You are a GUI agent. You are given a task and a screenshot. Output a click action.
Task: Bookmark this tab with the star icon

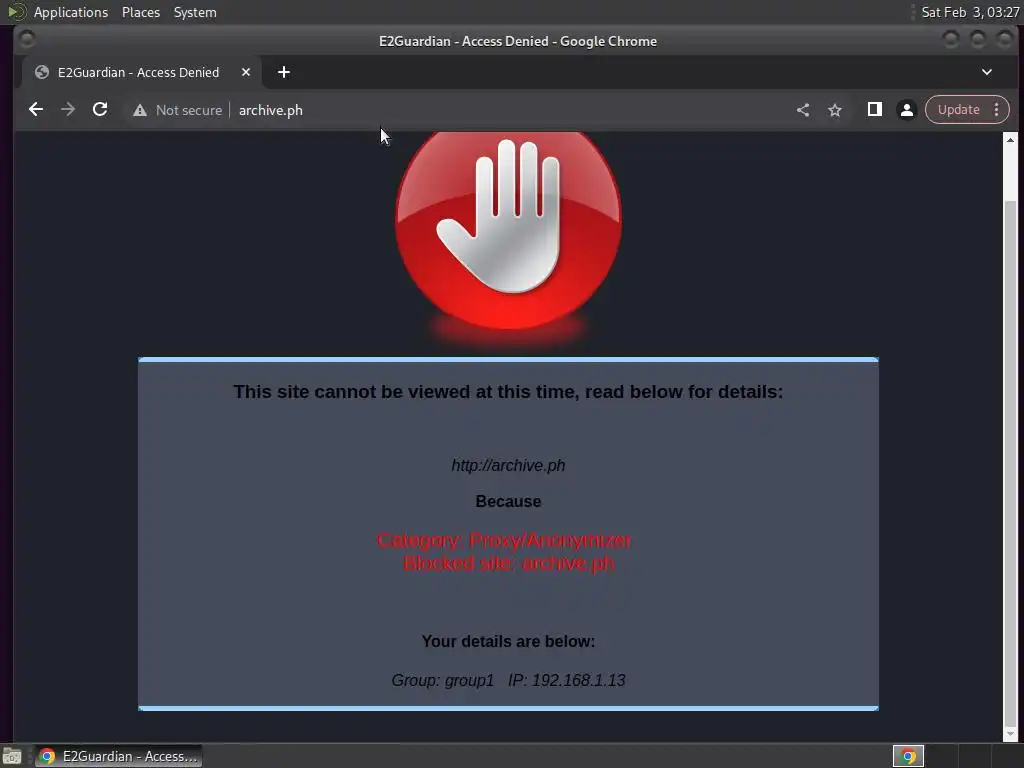(835, 110)
